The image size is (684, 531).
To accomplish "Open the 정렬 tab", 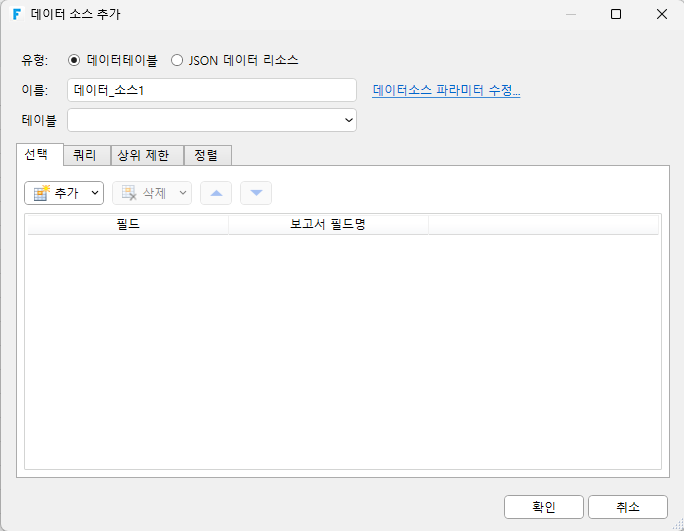I will 208,155.
